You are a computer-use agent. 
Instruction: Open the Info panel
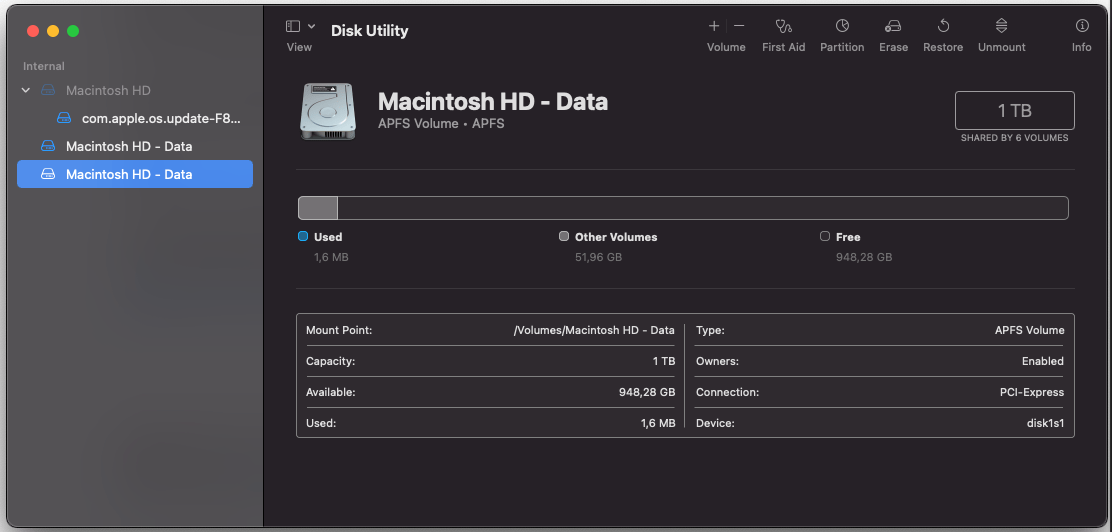[1082, 26]
